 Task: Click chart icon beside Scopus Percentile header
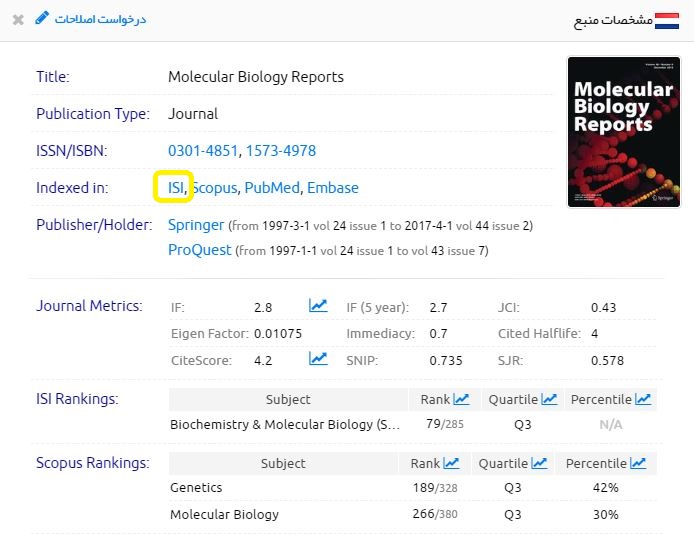(637, 463)
